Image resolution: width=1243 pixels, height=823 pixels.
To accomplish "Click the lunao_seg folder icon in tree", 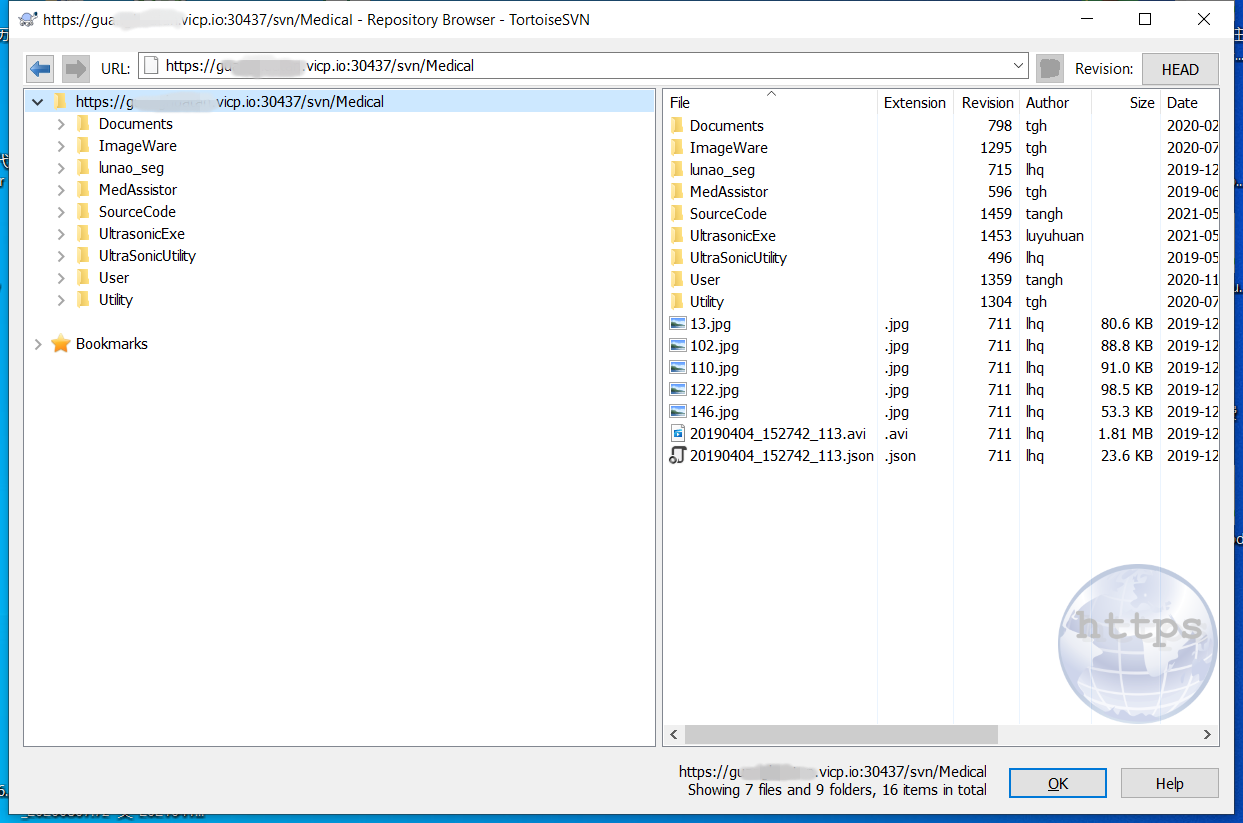I will coord(83,168).
